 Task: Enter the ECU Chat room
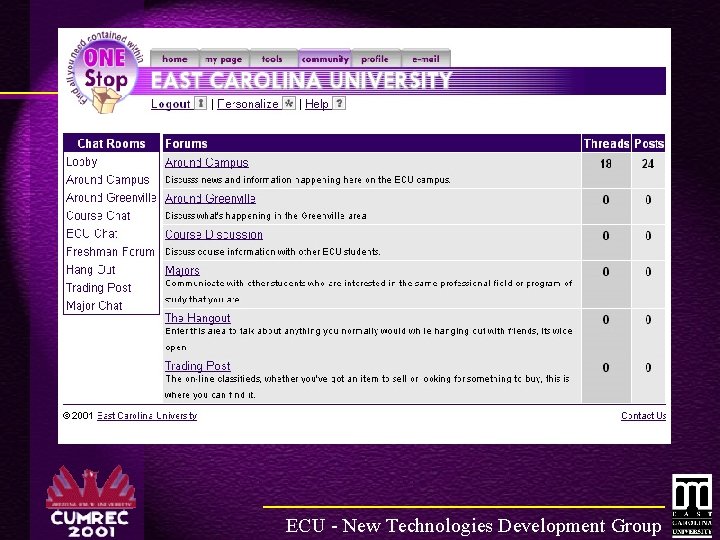tap(92, 233)
